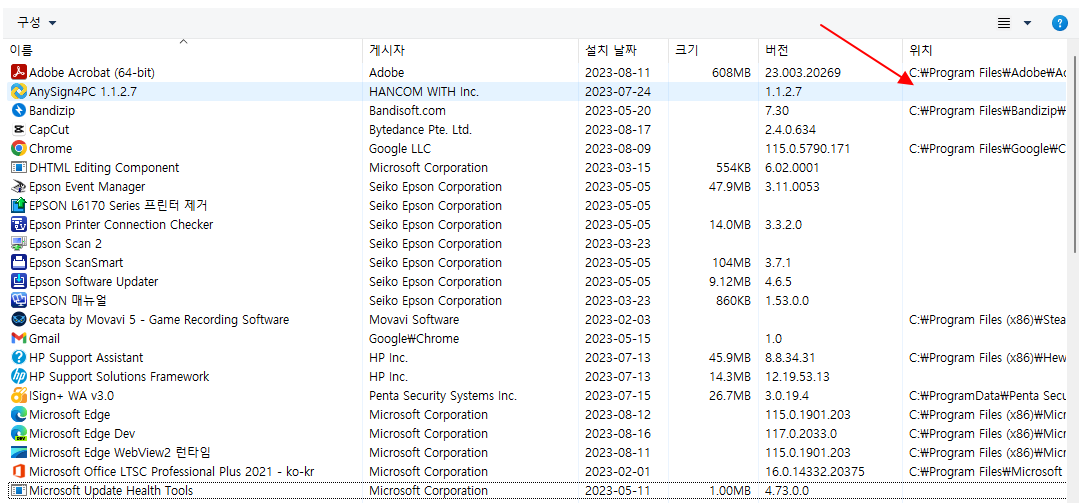This screenshot has height=503, width=1079.
Task: Click the Microsoft Edge Dev icon
Action: 19,434
